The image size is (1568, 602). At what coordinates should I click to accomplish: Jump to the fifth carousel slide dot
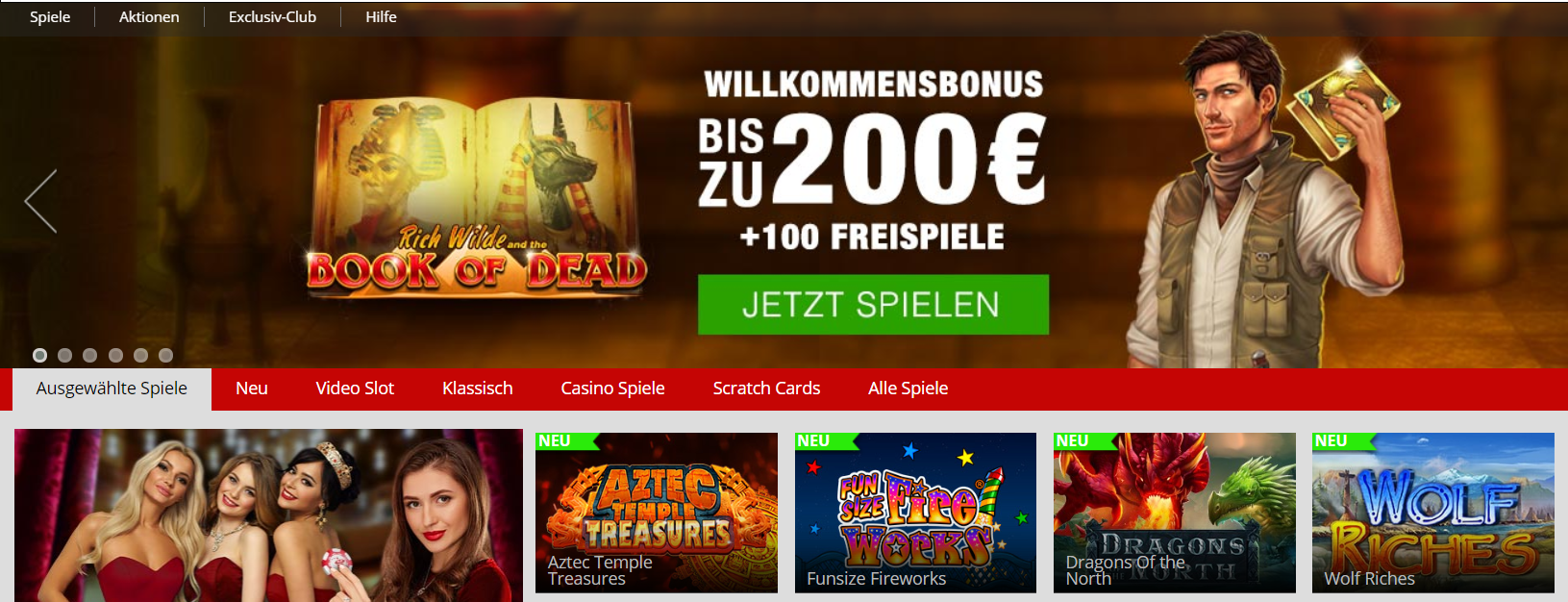click(x=140, y=355)
